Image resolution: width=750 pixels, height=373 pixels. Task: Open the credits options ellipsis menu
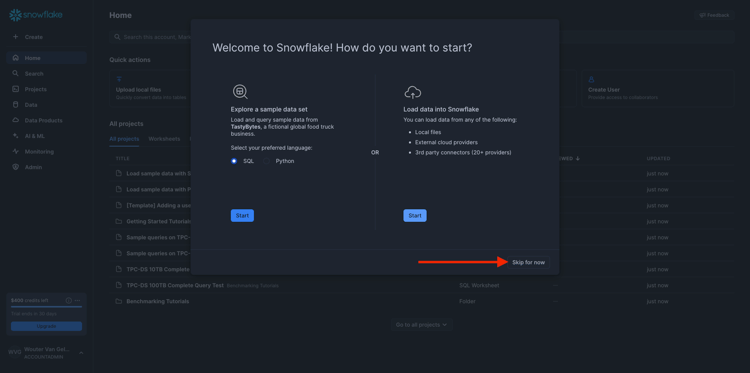[77, 300]
